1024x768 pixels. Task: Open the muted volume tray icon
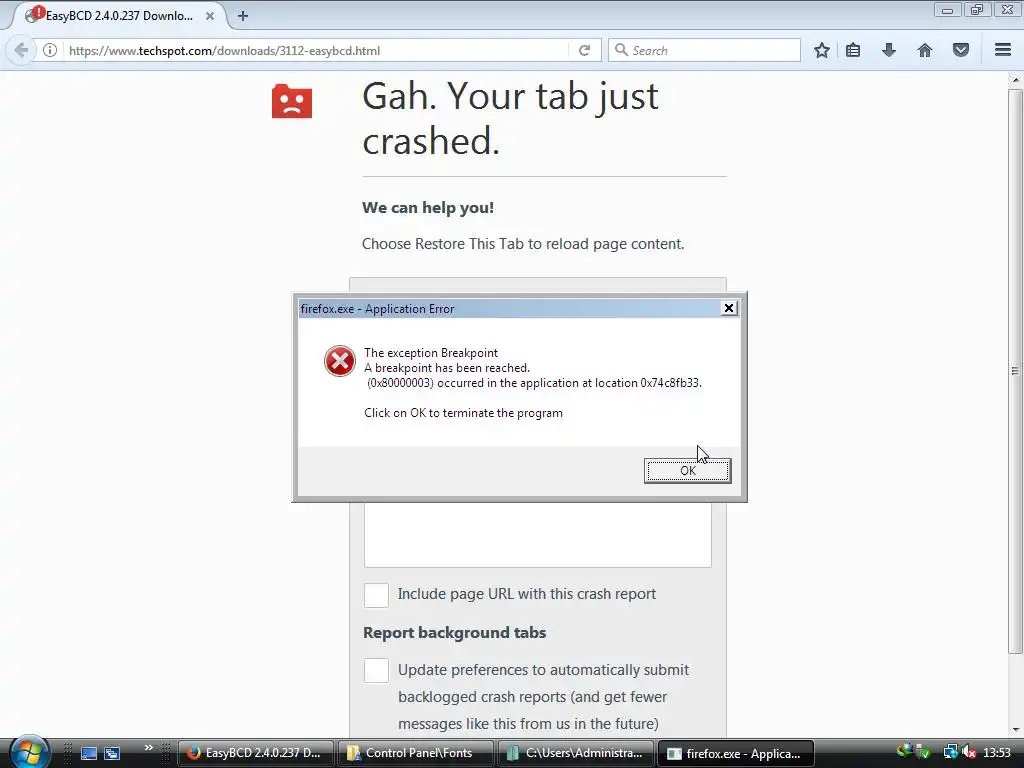click(968, 753)
